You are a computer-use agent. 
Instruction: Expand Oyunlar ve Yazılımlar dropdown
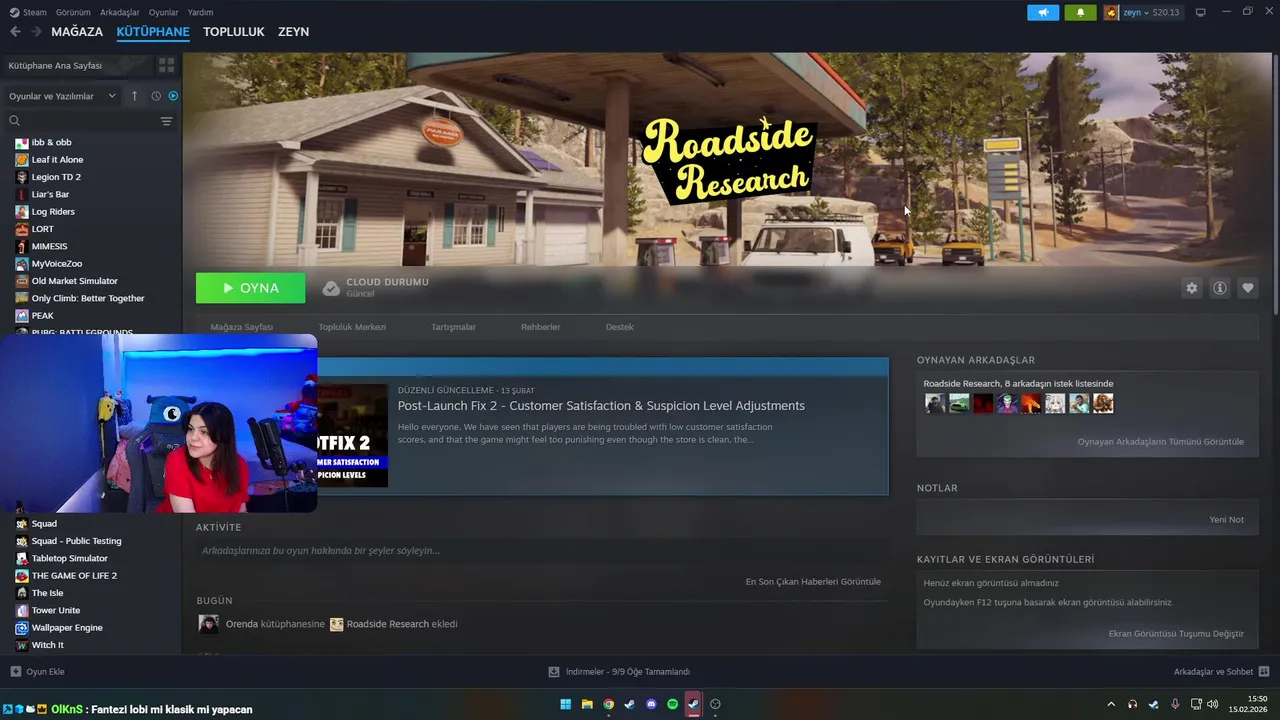click(x=62, y=96)
